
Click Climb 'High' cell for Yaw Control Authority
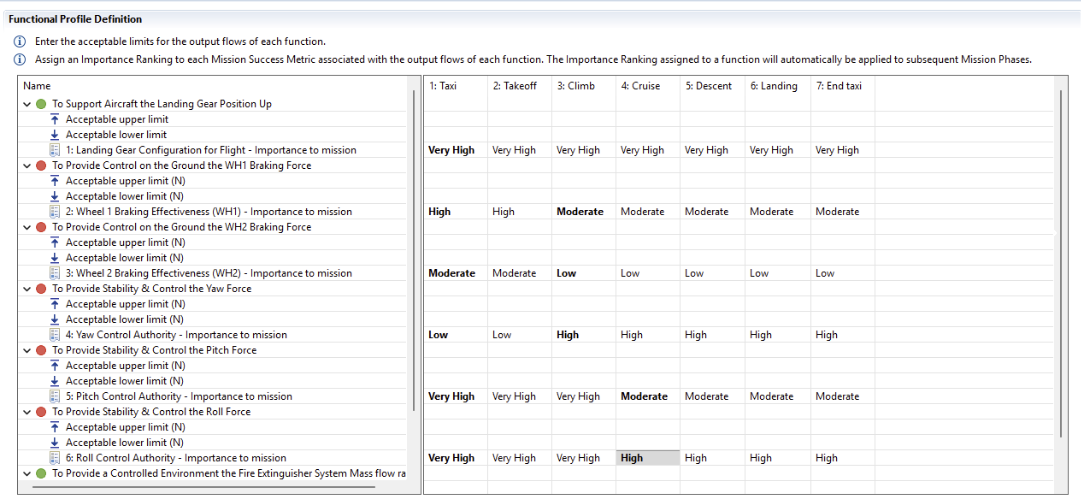(x=583, y=335)
